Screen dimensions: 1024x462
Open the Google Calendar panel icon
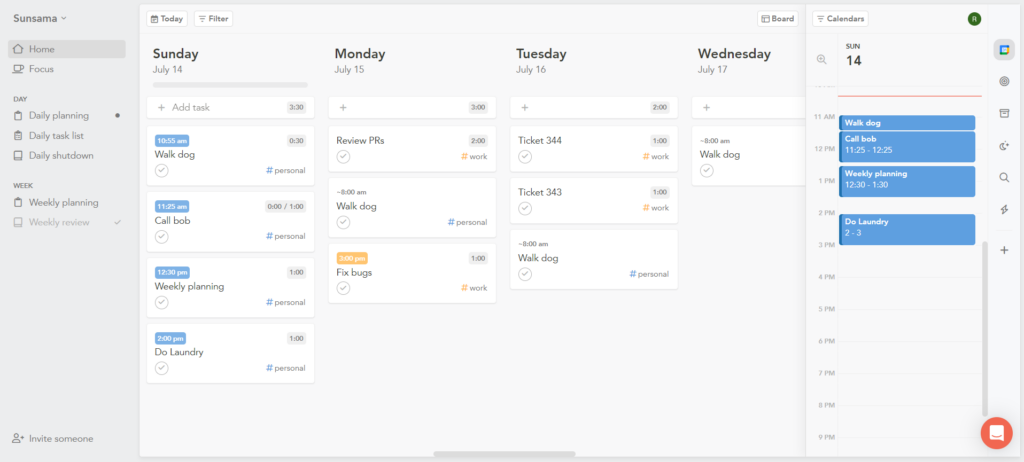pyautogui.click(x=1004, y=50)
